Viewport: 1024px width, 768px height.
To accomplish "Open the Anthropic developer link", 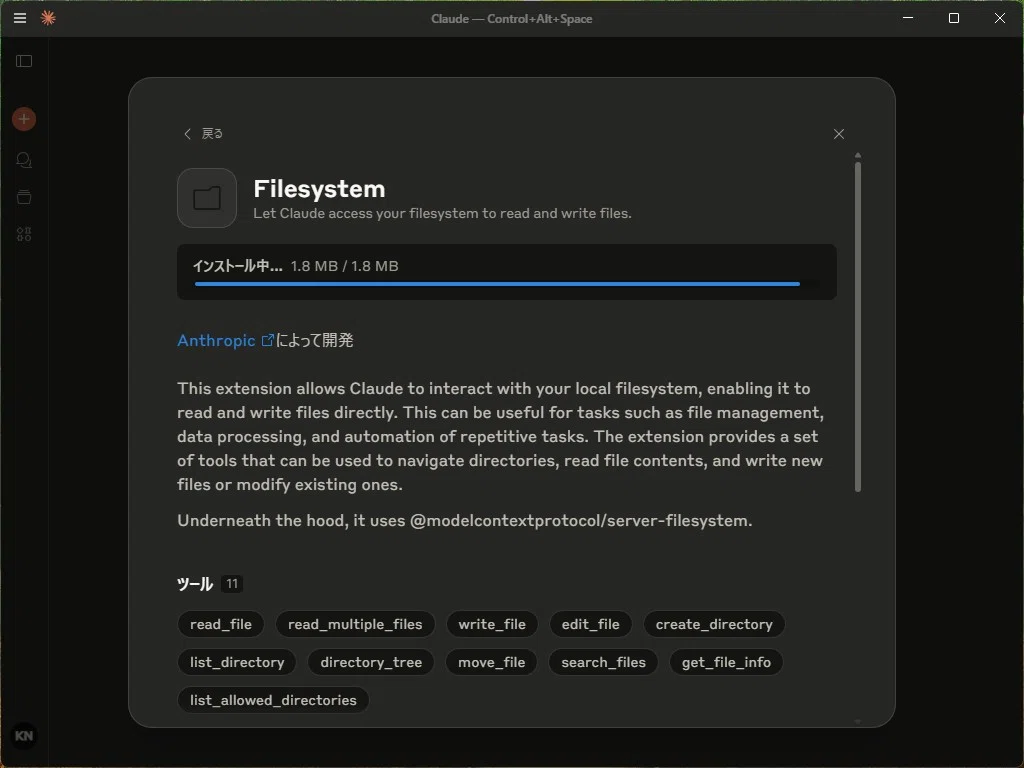I will point(216,340).
